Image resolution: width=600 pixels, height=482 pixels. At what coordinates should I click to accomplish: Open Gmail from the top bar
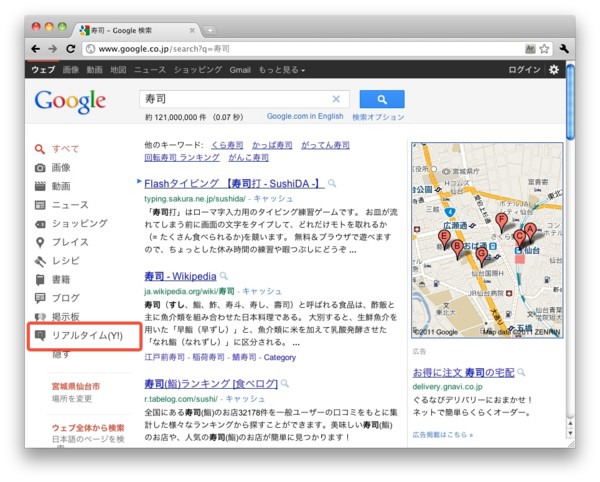coord(240,70)
